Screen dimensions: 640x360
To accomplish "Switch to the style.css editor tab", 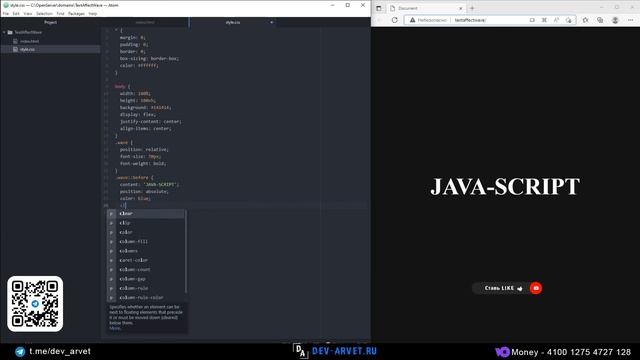I will [x=233, y=22].
